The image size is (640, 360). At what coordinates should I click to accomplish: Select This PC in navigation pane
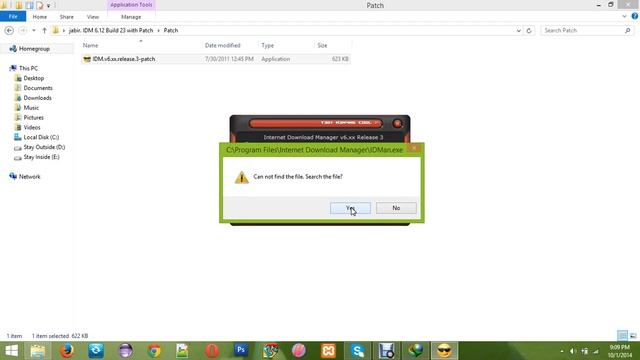pos(28,69)
